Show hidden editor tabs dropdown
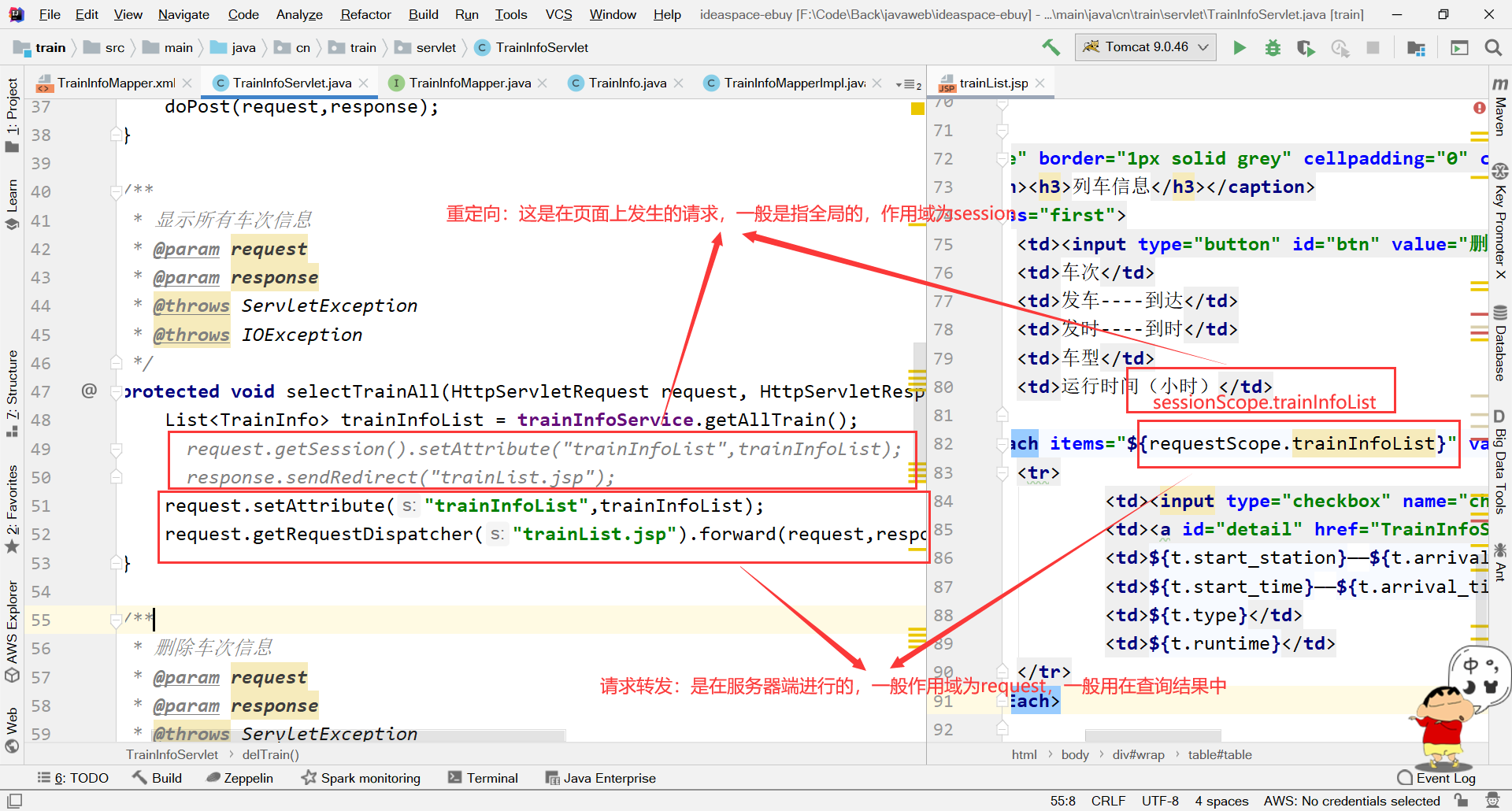The image size is (1512, 811). tap(908, 84)
